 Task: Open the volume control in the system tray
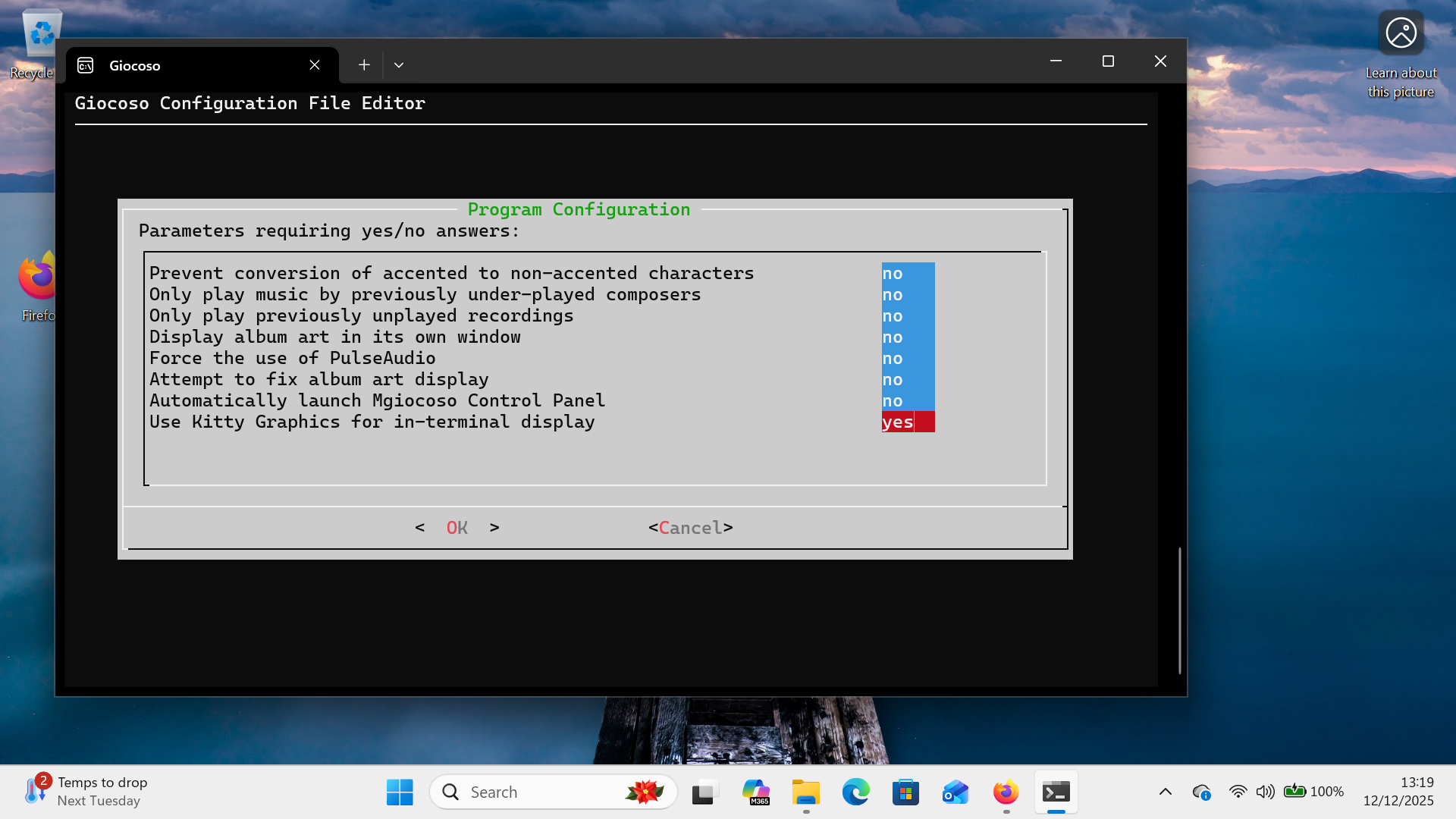coord(1265,791)
